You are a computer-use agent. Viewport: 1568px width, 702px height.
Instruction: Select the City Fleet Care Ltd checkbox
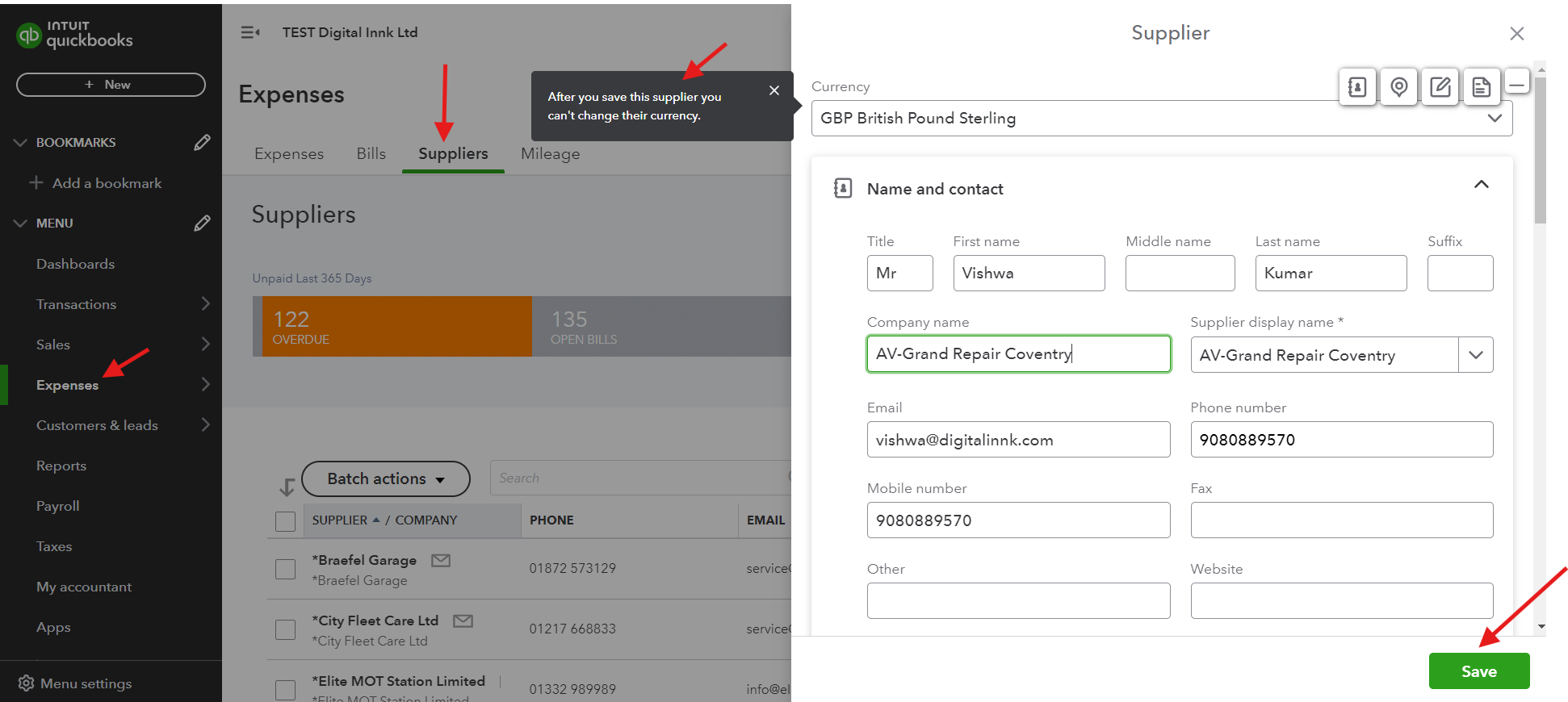285,629
